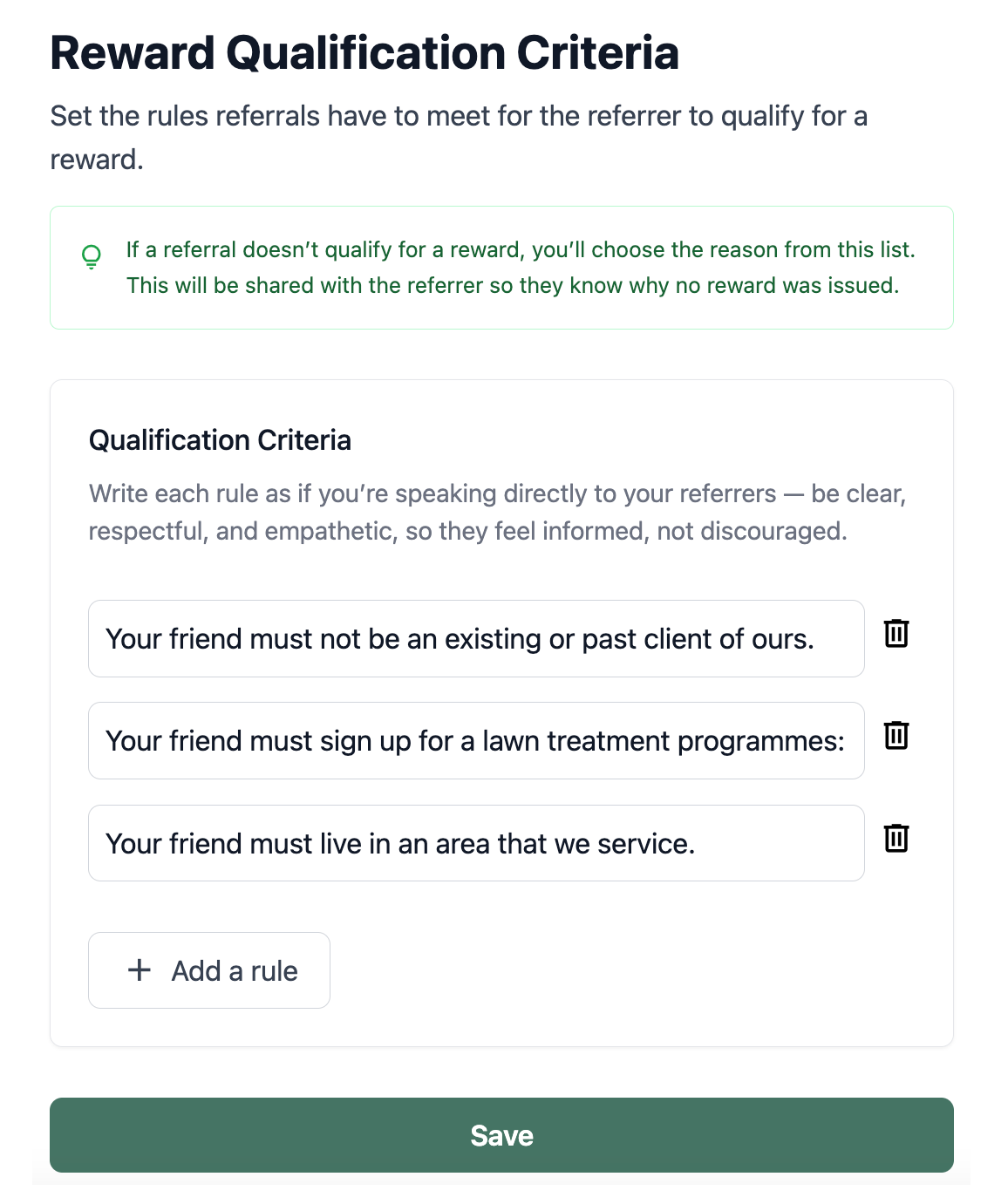1008x1204 pixels.
Task: Click the Add a rule button
Action: [208, 970]
